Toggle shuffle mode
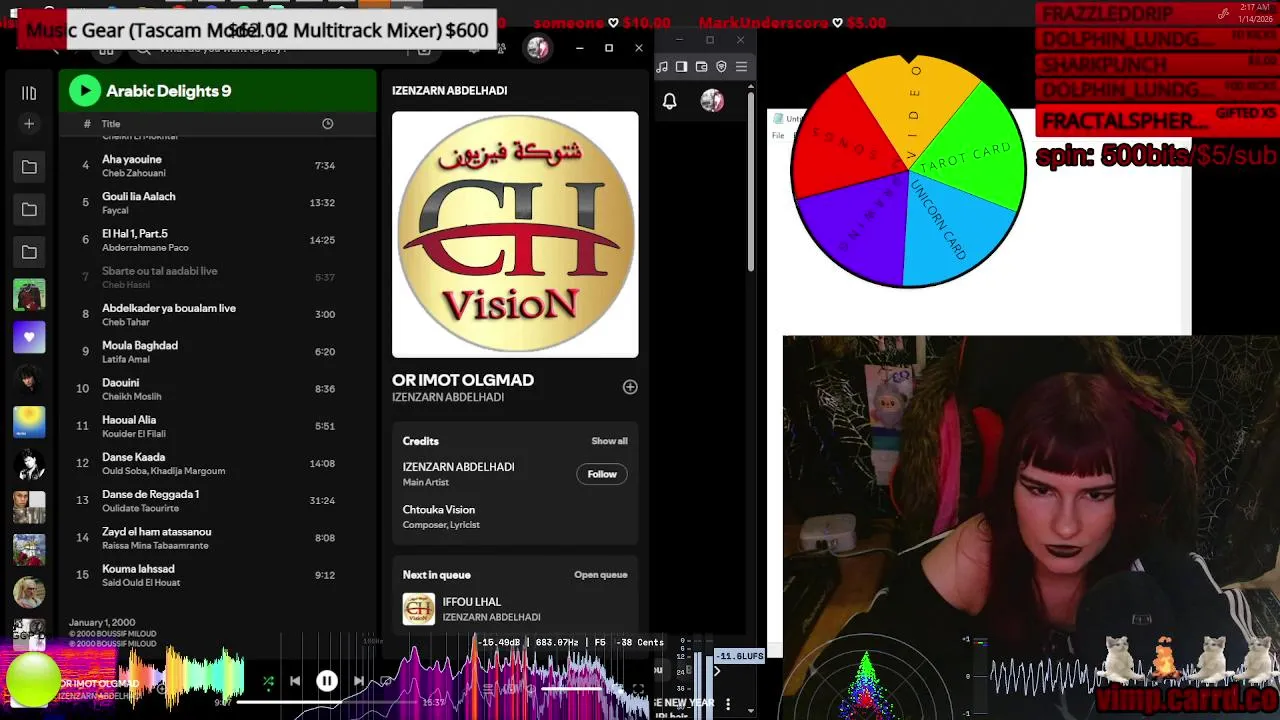This screenshot has width=1280, height=720. [268, 681]
